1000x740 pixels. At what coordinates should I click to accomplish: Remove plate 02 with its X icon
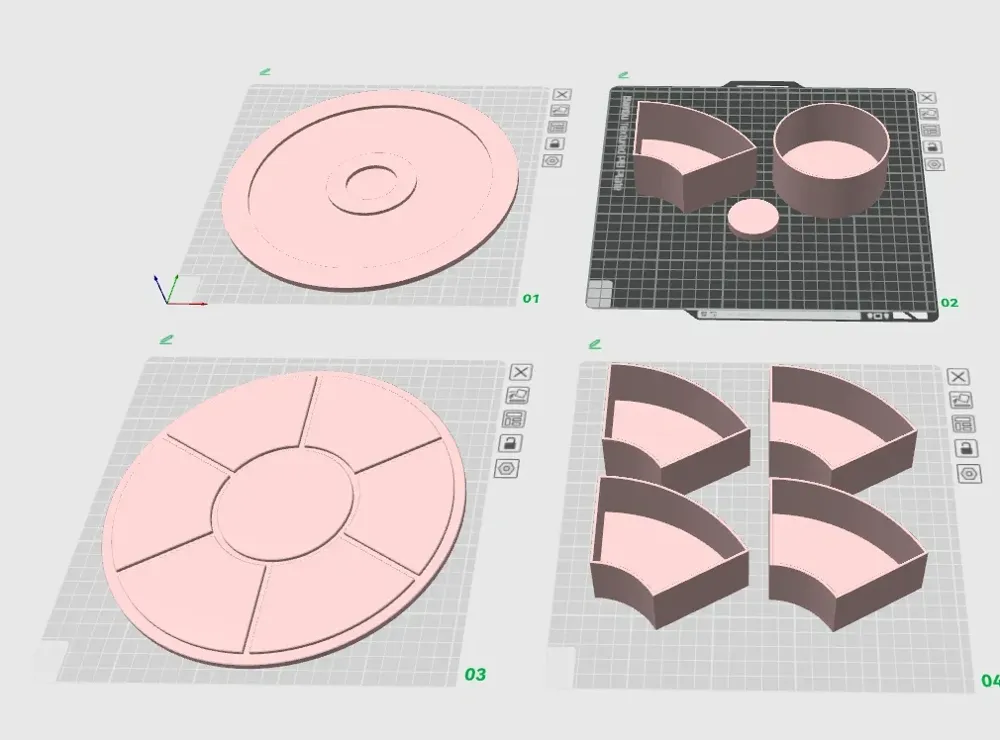tap(927, 98)
